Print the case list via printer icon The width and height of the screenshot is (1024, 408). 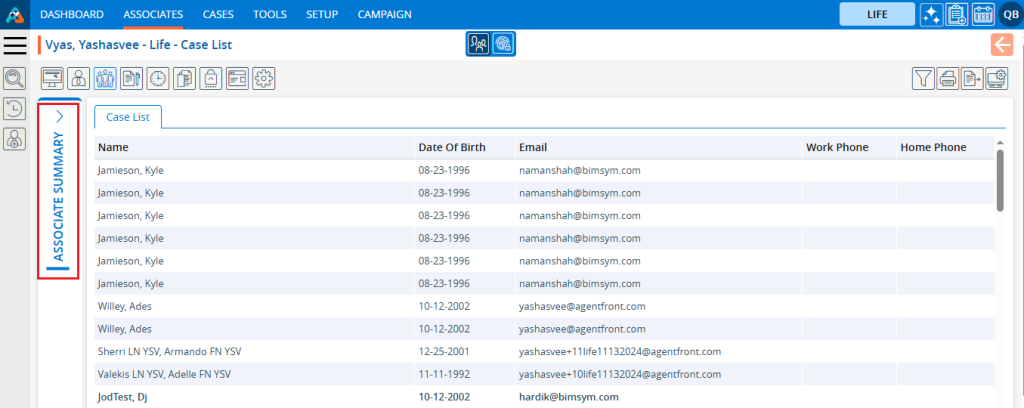(947, 79)
